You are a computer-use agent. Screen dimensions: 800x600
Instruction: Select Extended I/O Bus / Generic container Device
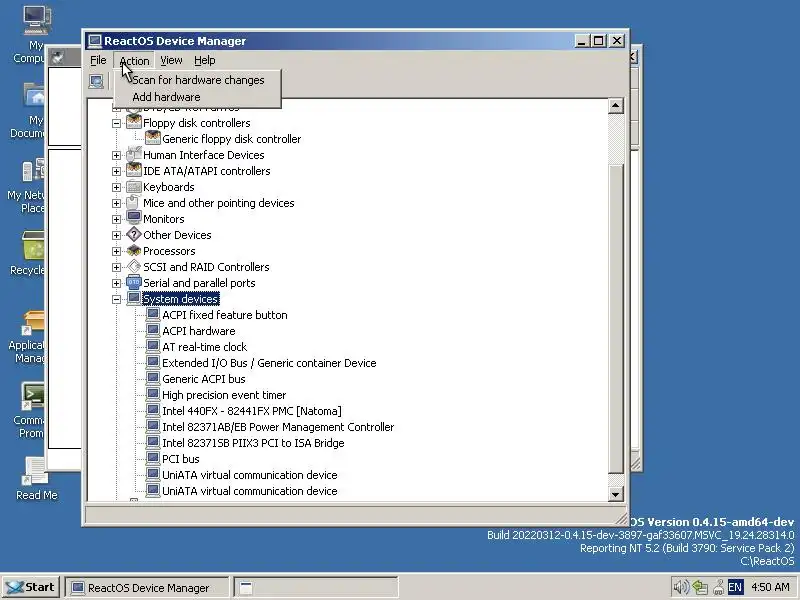(x=269, y=363)
